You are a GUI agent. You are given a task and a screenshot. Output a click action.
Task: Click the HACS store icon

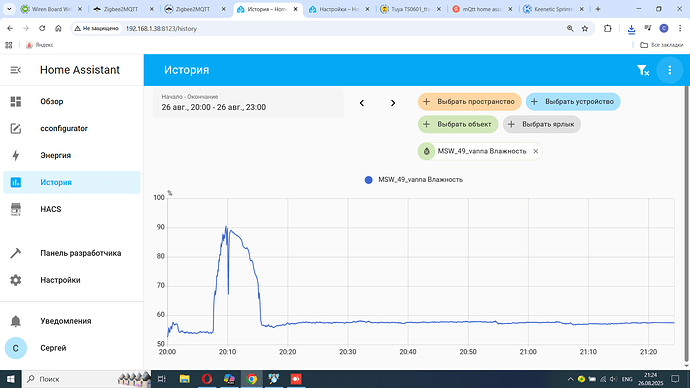click(x=15, y=209)
